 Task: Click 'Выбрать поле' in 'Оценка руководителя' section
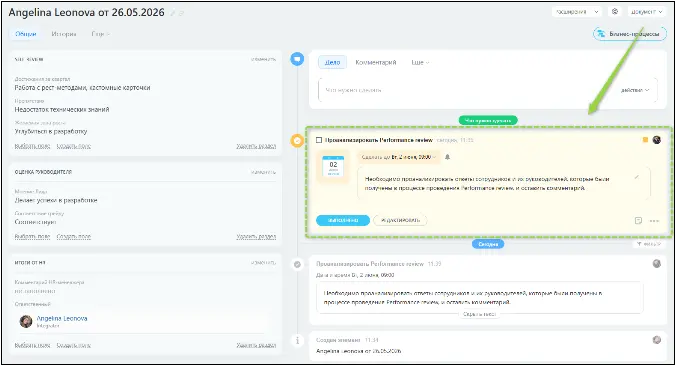[32, 237]
